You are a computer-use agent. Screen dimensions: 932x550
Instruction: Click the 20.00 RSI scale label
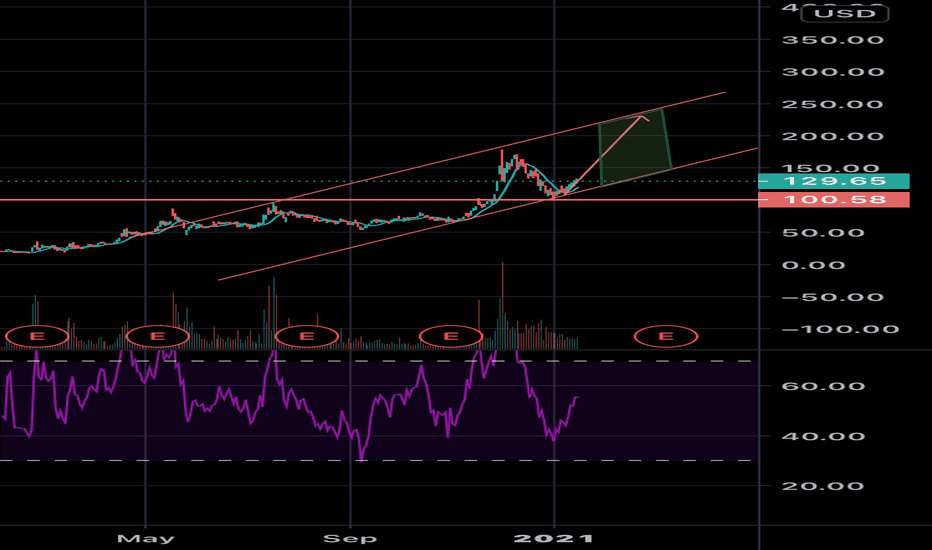(x=823, y=486)
